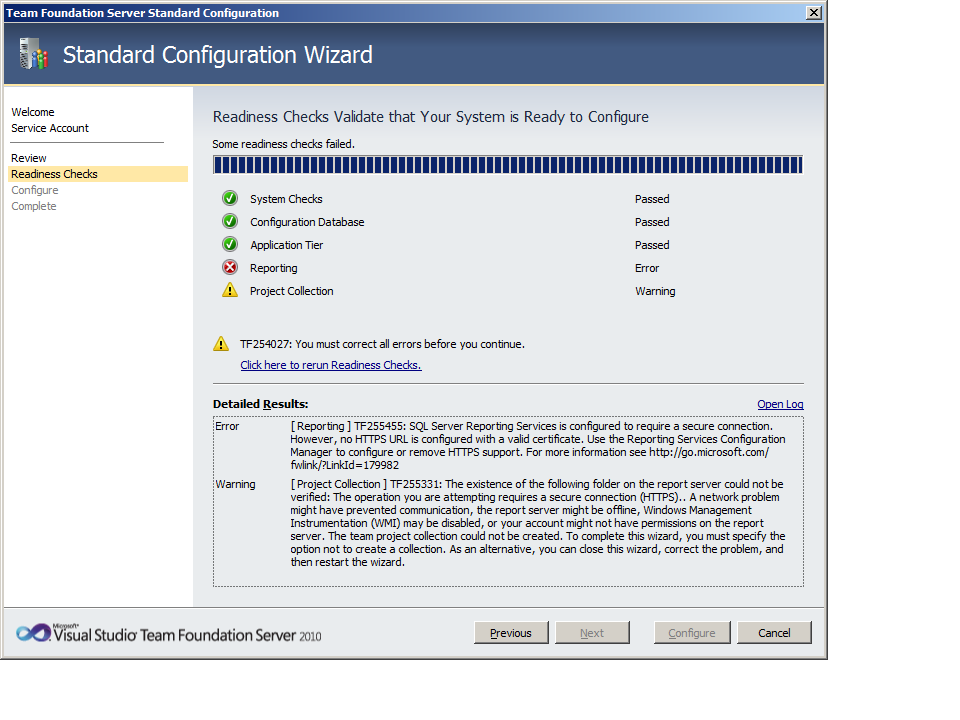This screenshot has height=720, width=960.
Task: Click here to rerun Readiness Checks link
Action: (x=331, y=365)
